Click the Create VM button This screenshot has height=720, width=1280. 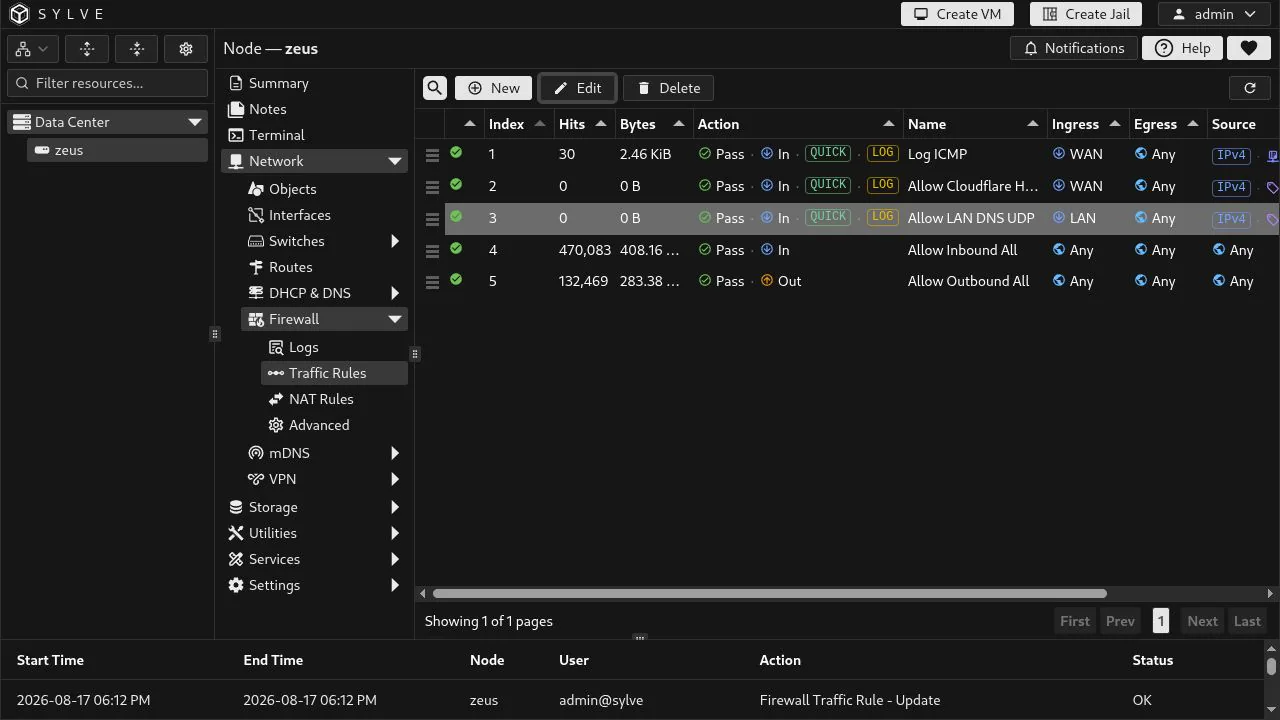[x=957, y=14]
